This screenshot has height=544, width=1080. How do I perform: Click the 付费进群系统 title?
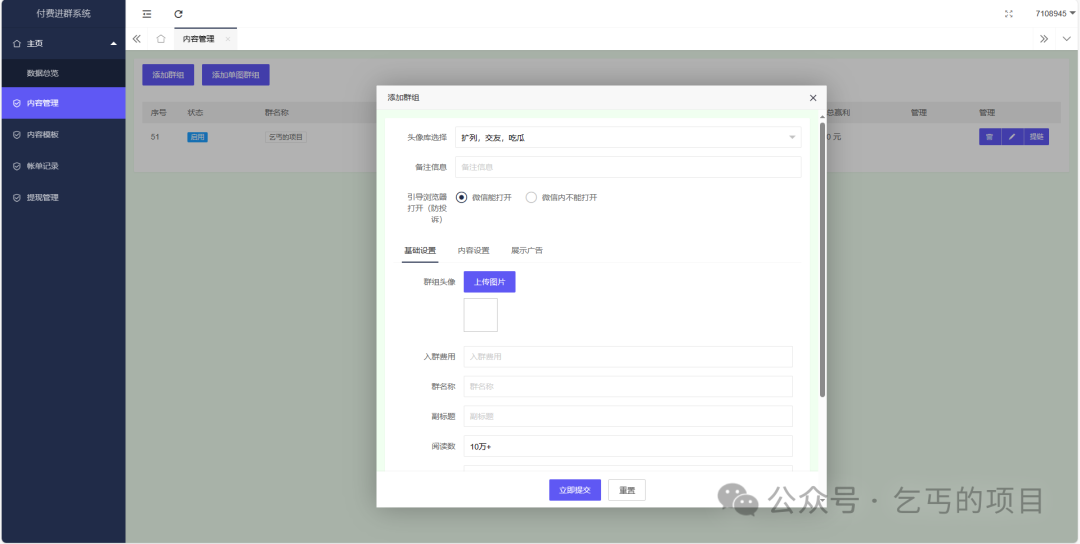[63, 14]
